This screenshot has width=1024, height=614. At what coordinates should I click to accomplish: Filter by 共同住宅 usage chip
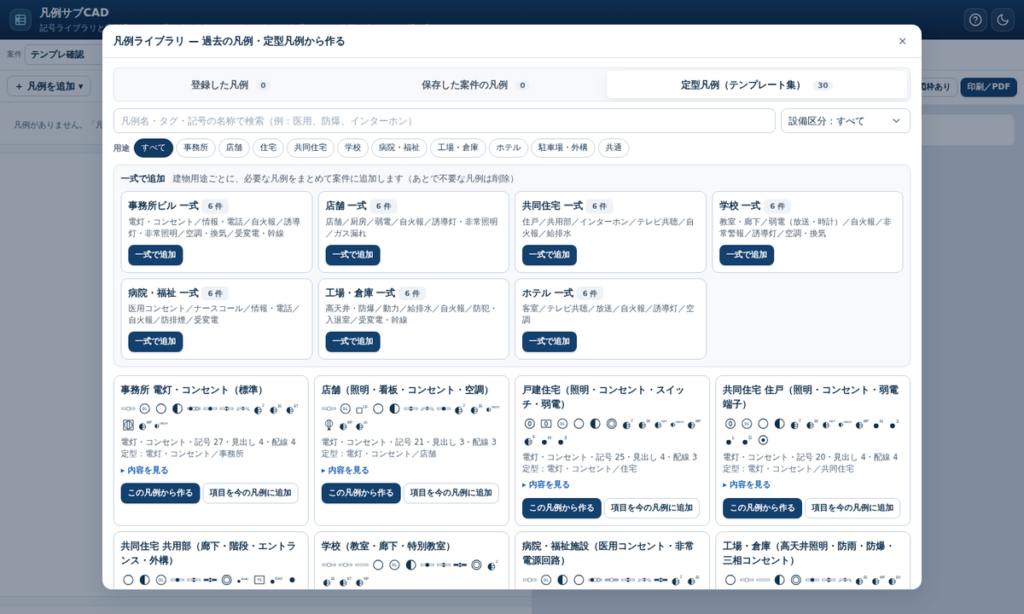pos(310,148)
